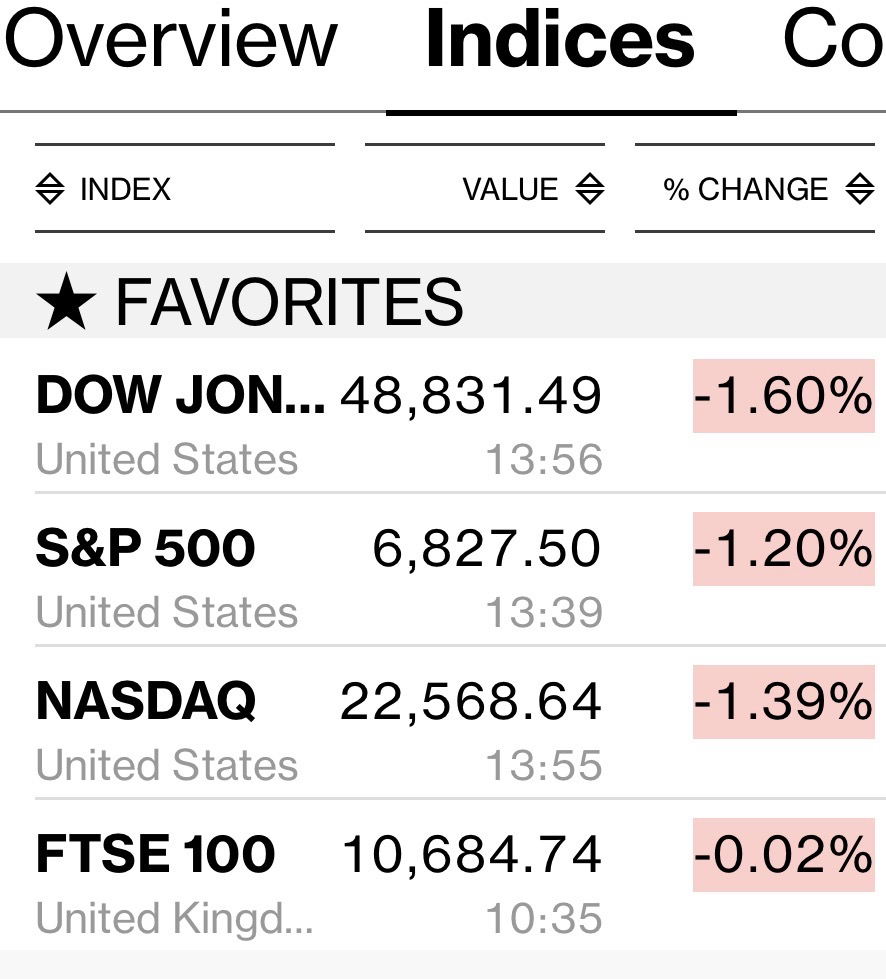
Task: Click the sort arrows beside % CHANGE
Action: click(860, 189)
